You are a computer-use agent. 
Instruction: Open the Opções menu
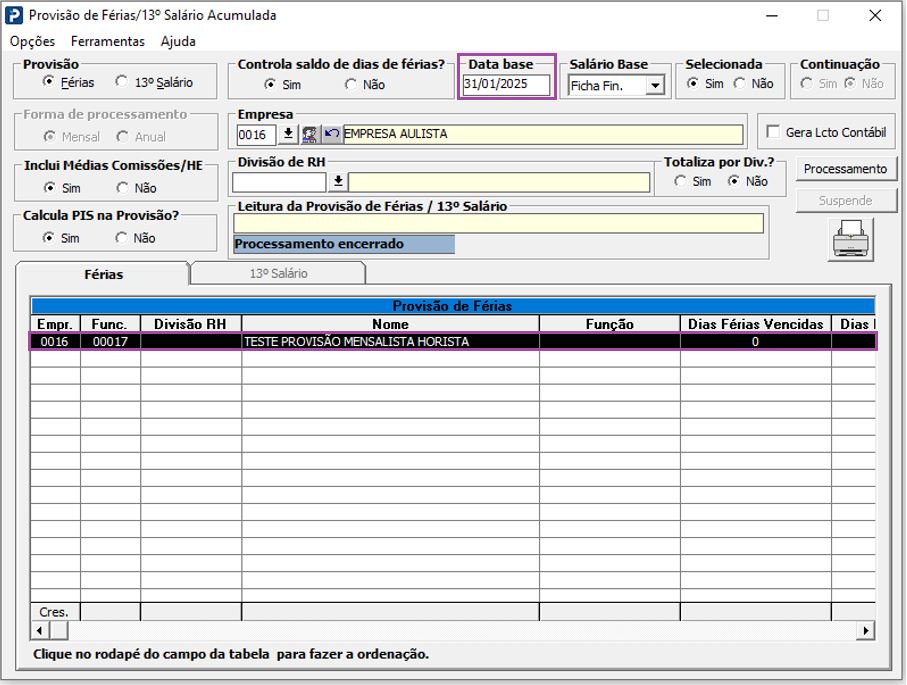click(x=32, y=42)
